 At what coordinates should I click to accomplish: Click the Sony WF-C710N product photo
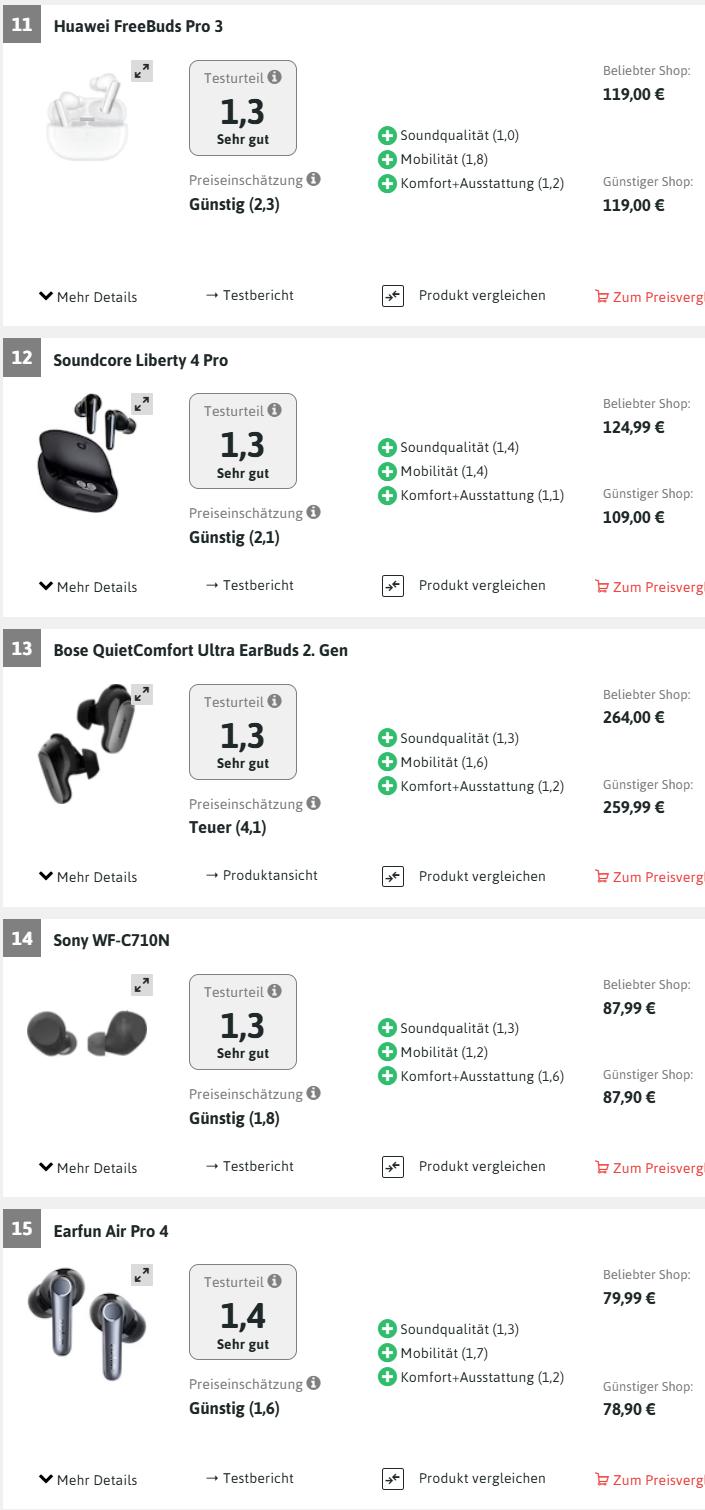pyautogui.click(x=87, y=1033)
